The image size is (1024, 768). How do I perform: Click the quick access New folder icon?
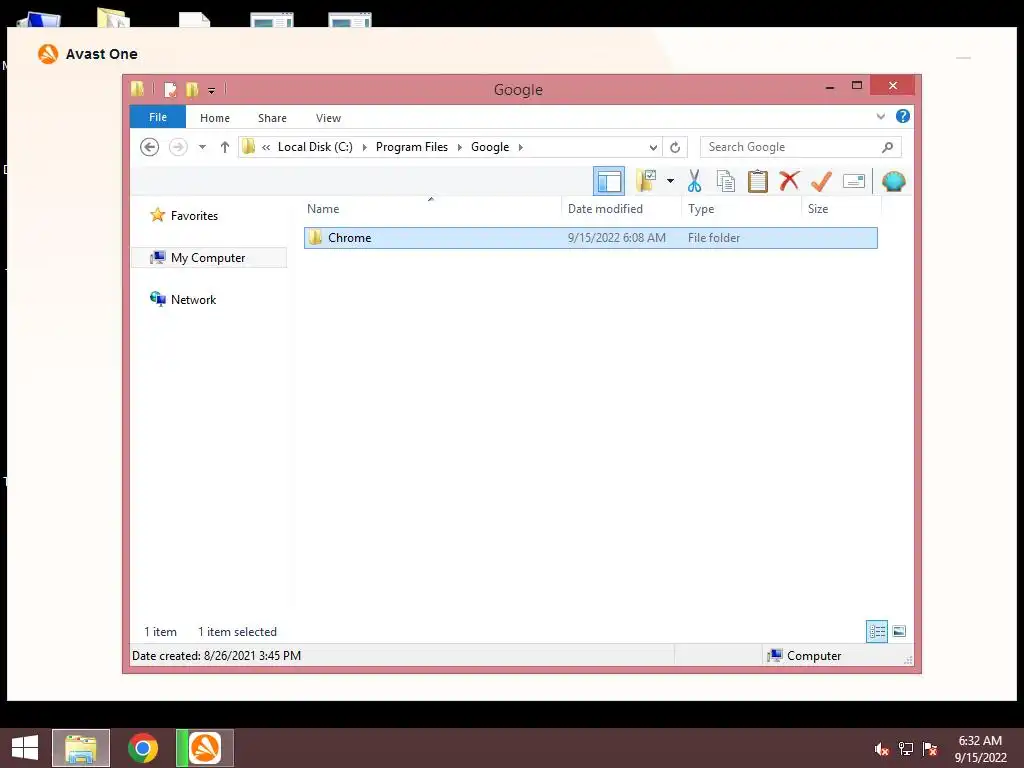tap(192, 89)
